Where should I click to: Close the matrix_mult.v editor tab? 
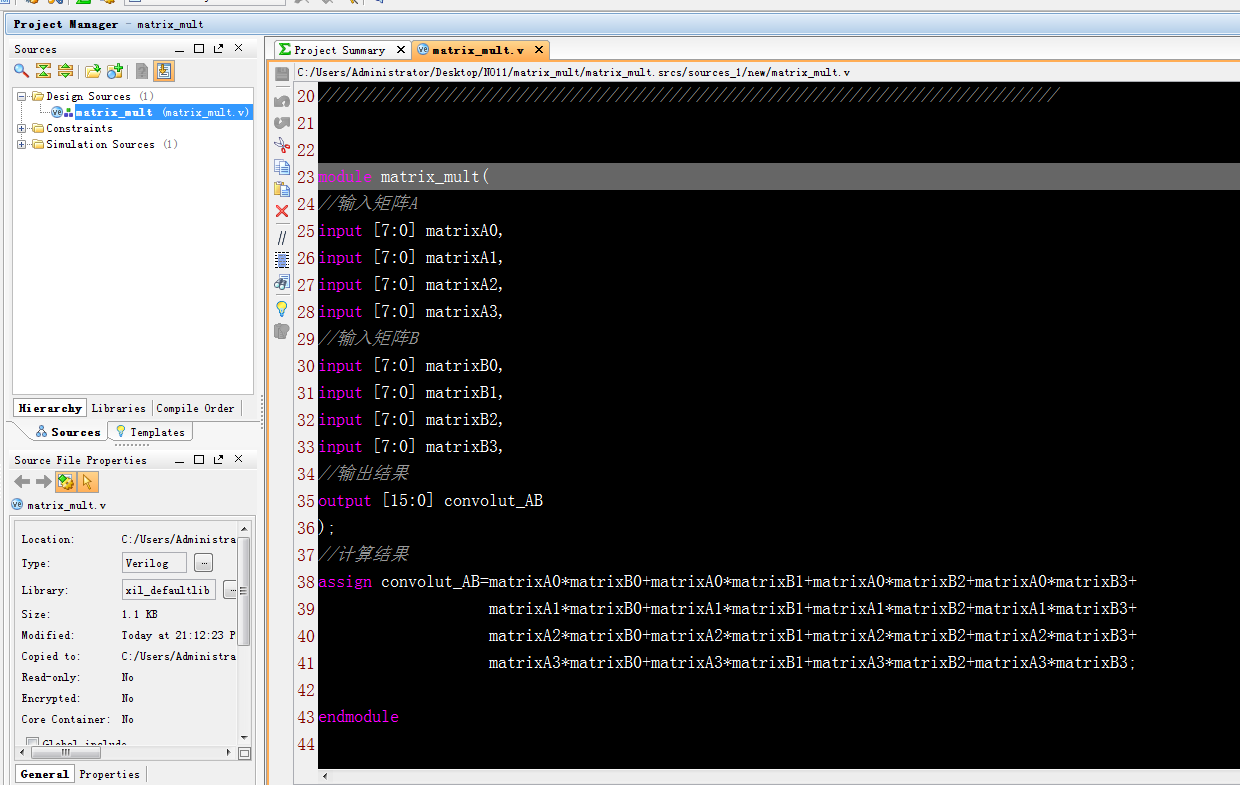point(539,49)
